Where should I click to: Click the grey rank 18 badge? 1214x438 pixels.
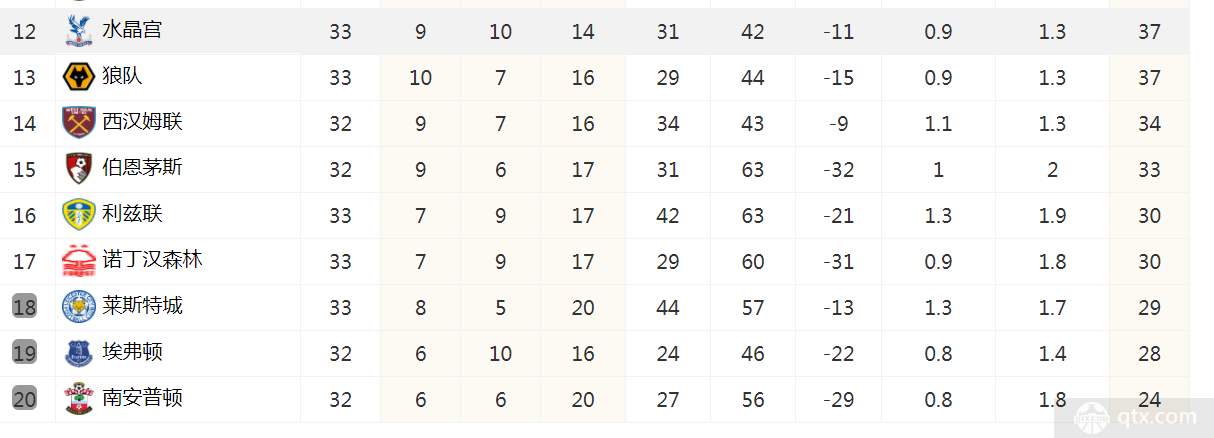pyautogui.click(x=25, y=307)
